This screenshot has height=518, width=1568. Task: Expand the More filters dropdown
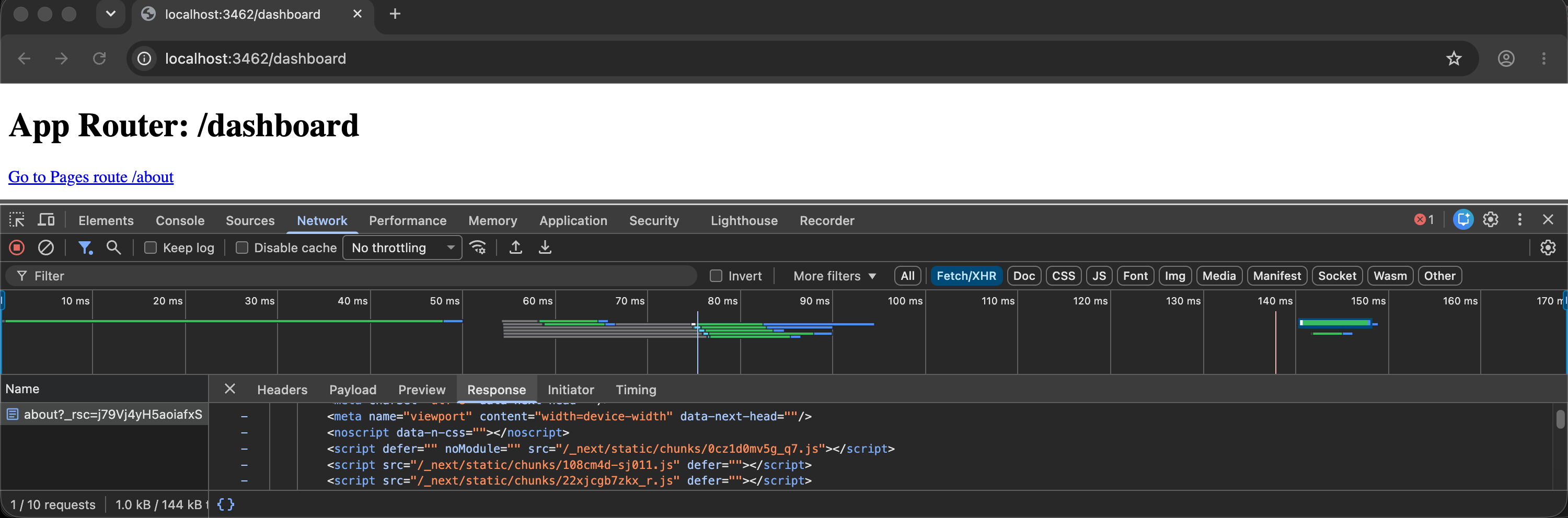[835, 276]
